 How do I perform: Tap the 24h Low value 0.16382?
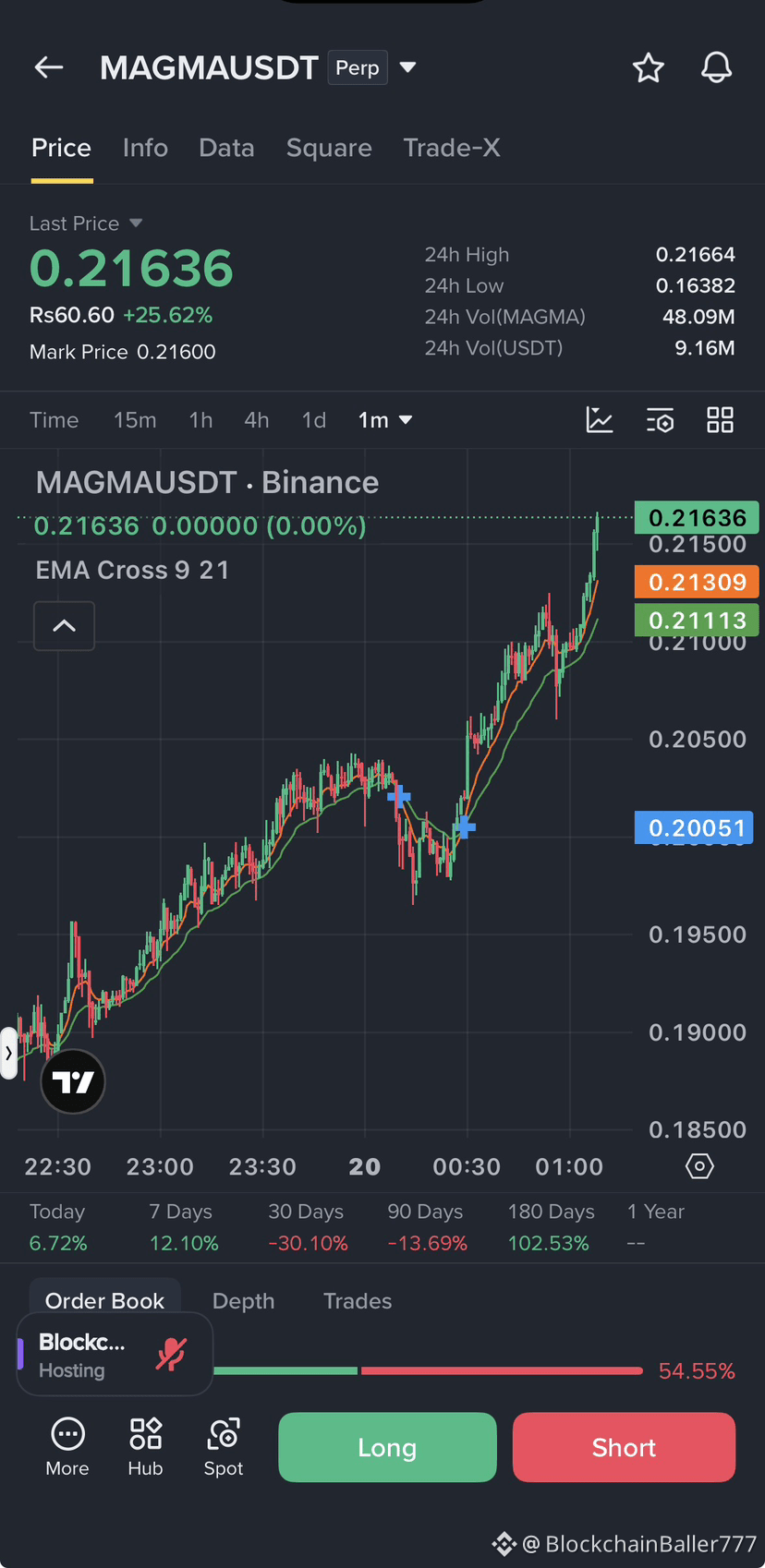(696, 285)
